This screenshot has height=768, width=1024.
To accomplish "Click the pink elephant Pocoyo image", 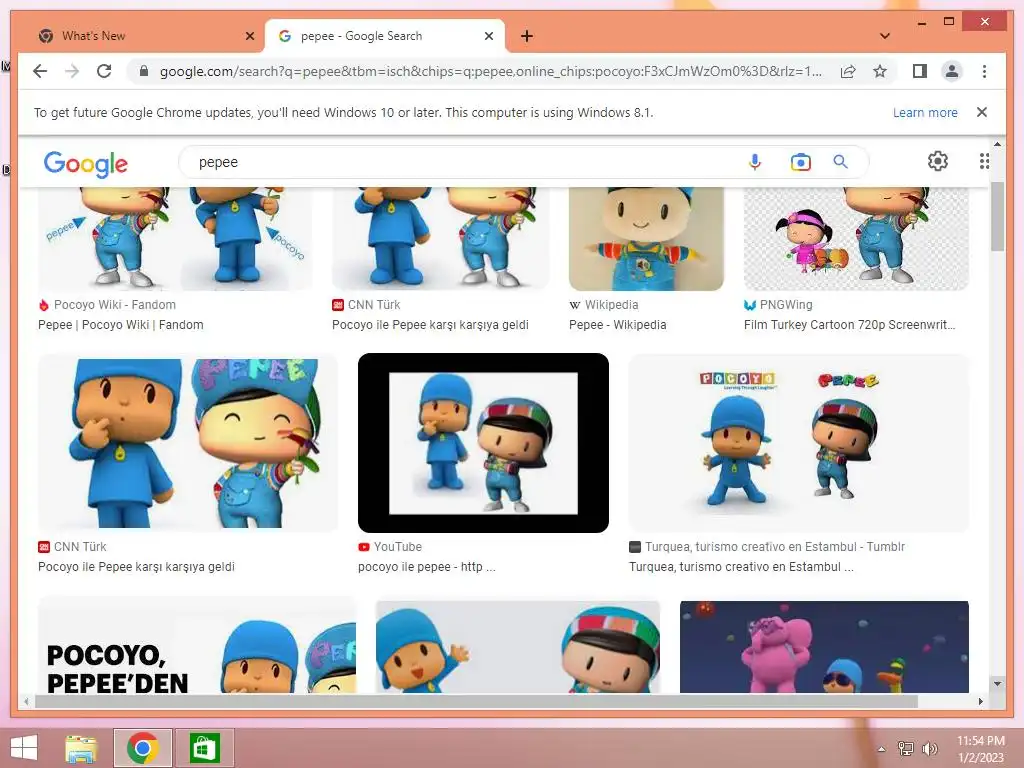I will click(x=824, y=647).
